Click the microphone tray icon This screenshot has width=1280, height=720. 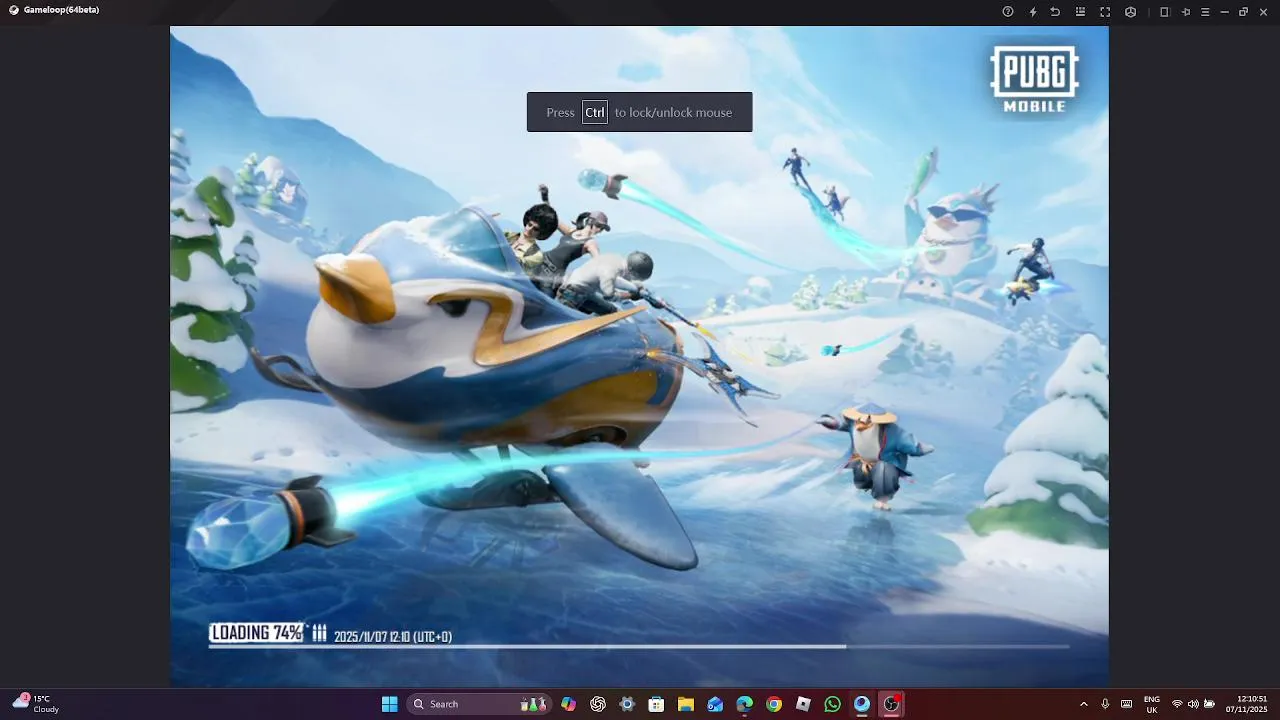pyautogui.click(x=1105, y=704)
